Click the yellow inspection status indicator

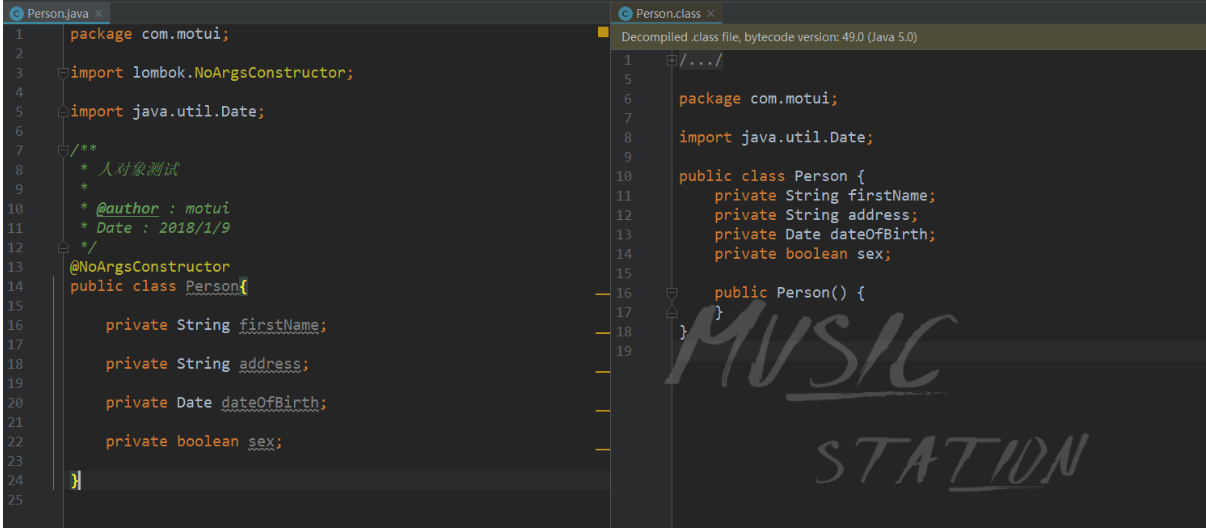coord(603,33)
